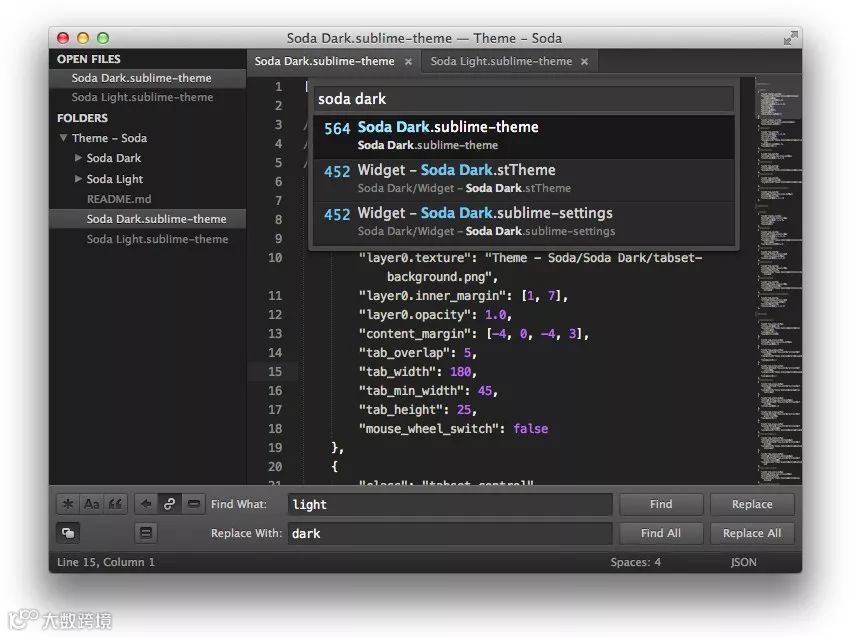Toggle wrap search option
Viewport: 850px width, 637px height.
coord(169,504)
